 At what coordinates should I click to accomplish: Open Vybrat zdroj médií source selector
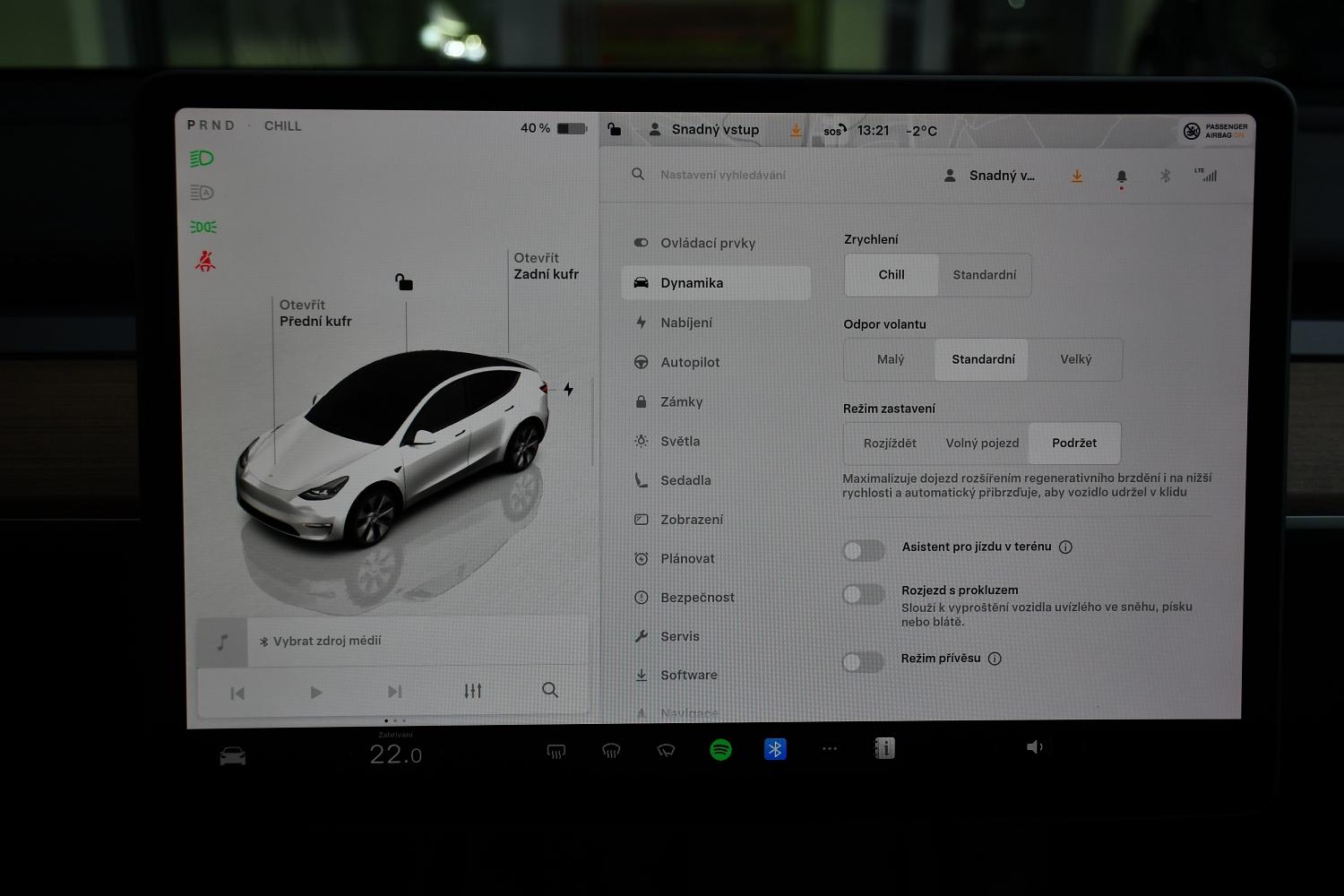327,641
